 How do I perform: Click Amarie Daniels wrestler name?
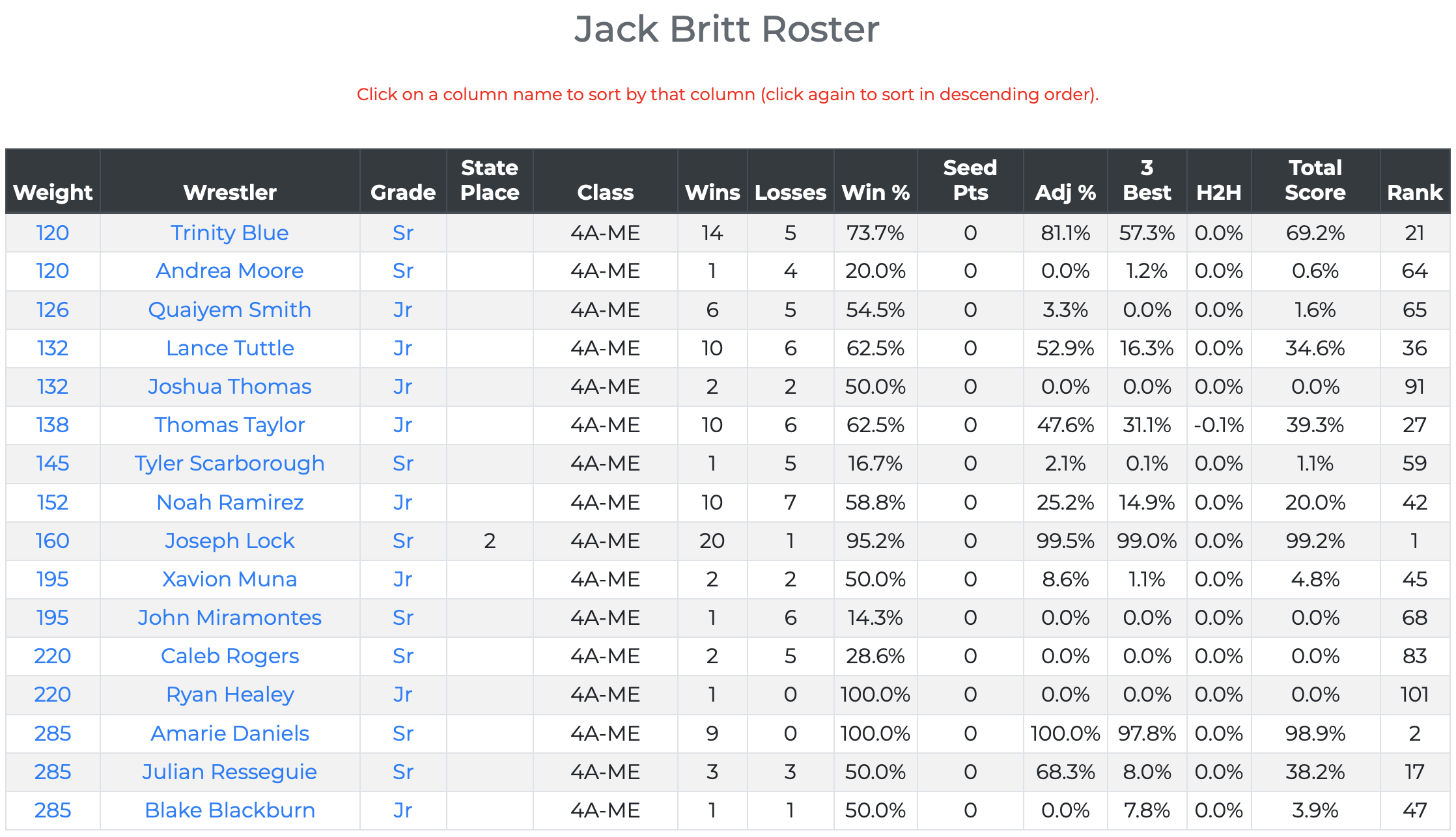[230, 734]
